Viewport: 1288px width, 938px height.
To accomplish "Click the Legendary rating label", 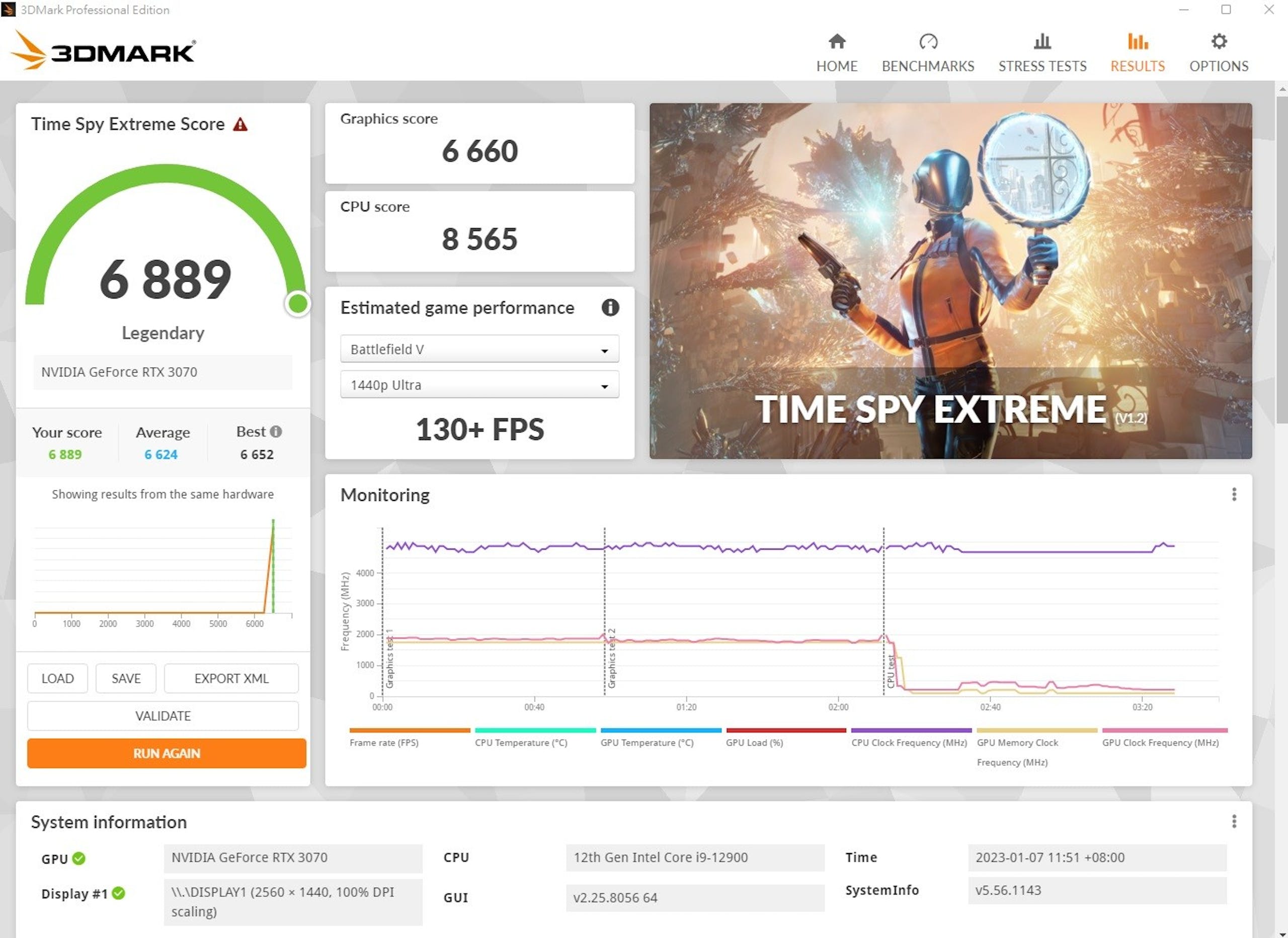I will 163,333.
